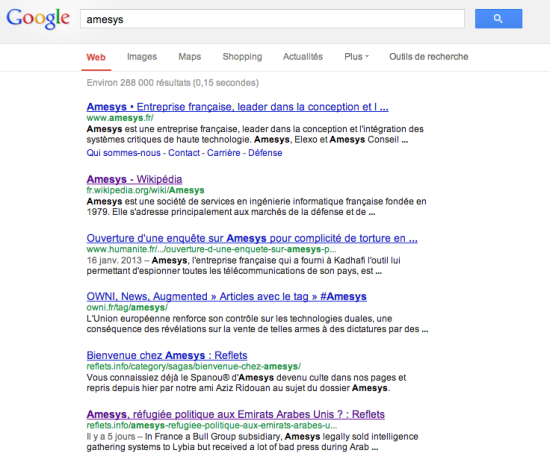The image size is (550, 462).
Task: Switch to the Images tab
Action: click(142, 56)
